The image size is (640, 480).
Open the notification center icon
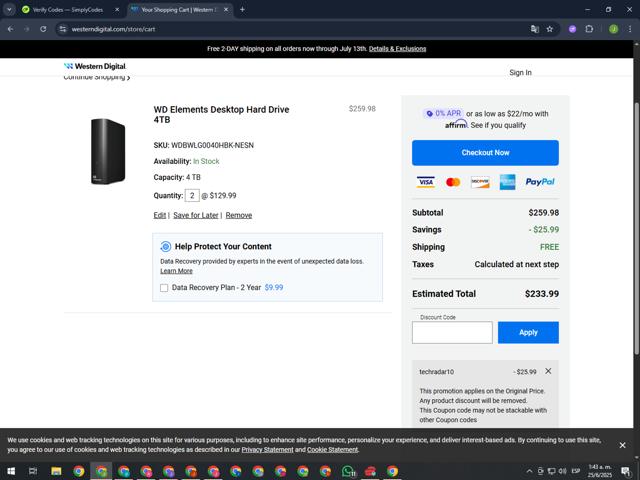point(626,471)
